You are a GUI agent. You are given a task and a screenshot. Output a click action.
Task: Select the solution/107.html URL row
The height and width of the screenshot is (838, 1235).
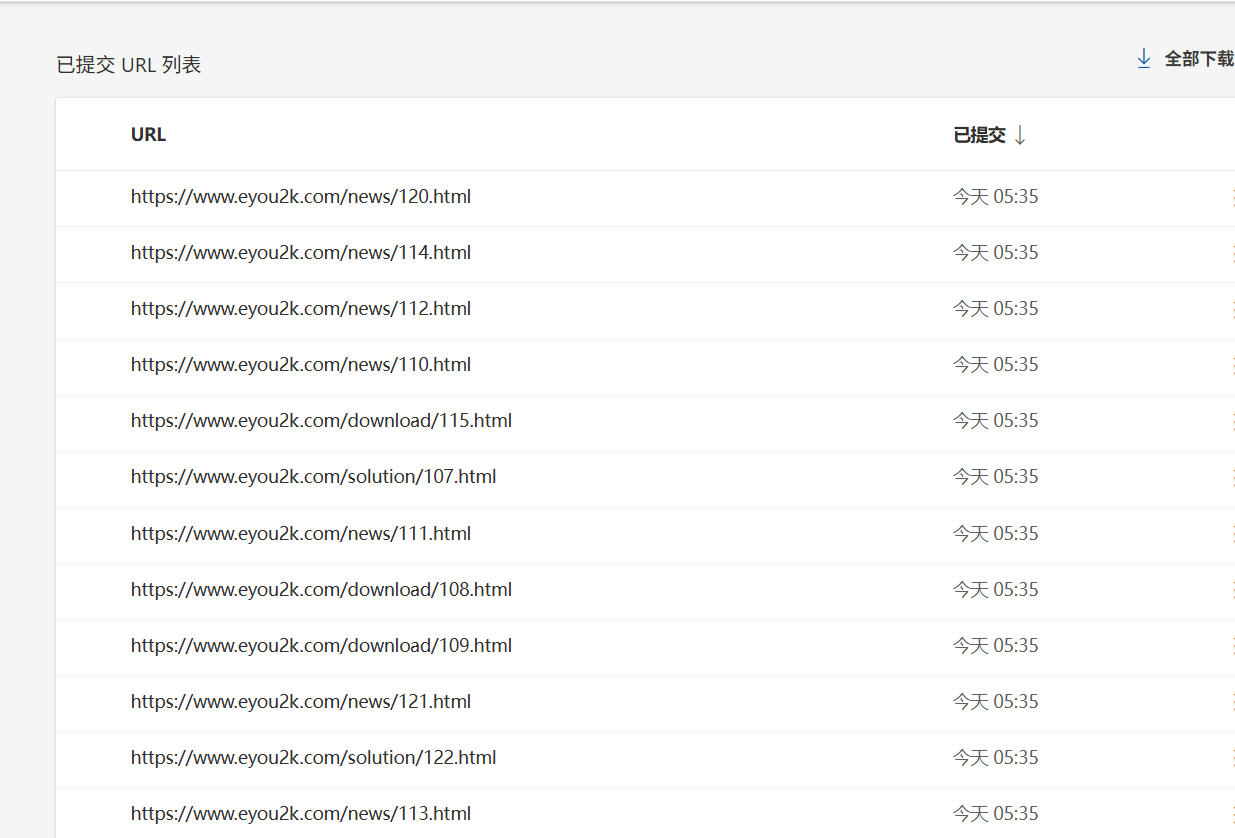coord(645,478)
